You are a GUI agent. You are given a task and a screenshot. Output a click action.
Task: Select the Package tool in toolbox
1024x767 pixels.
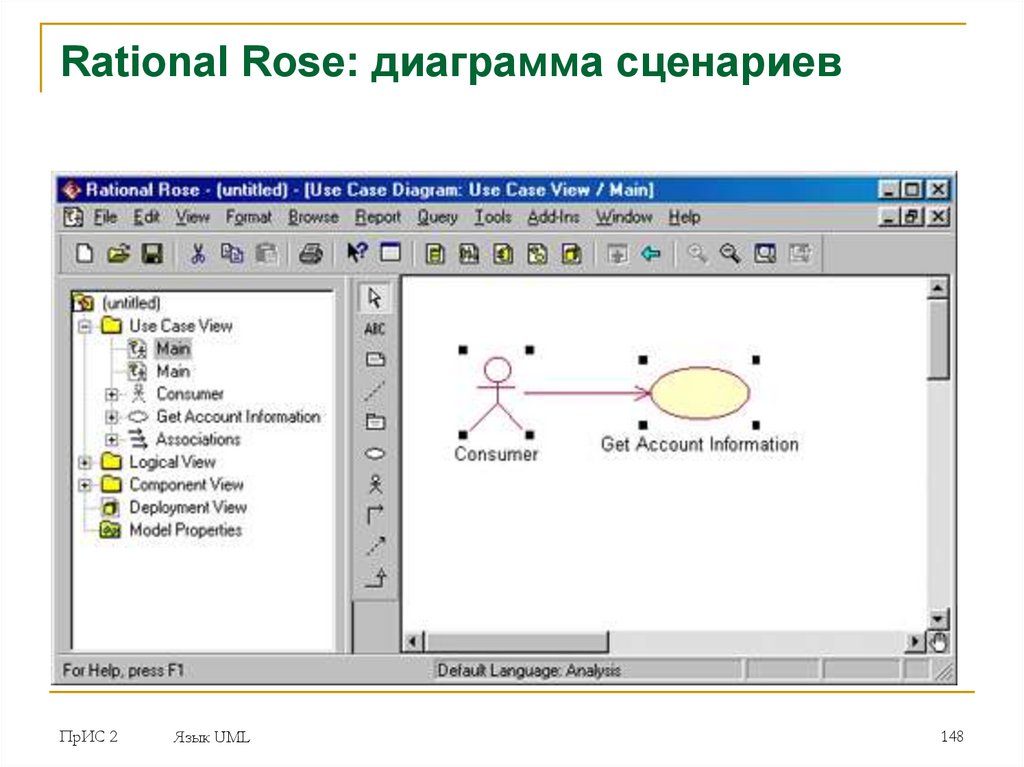point(375,422)
